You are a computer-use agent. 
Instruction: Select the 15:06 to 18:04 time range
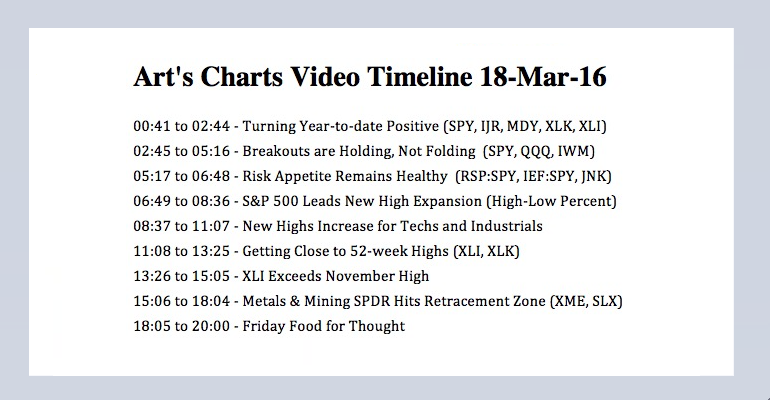pos(181,301)
